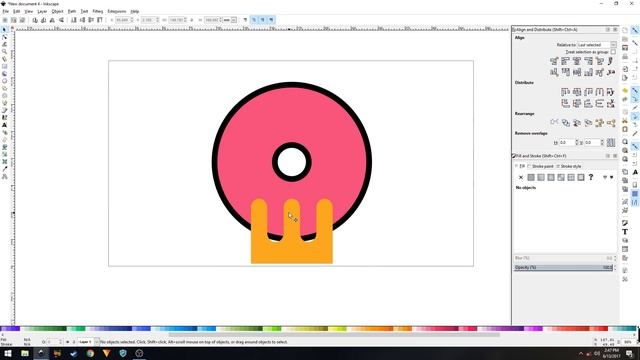This screenshot has height=360, width=640.
Task: Click Undo icon in commands bar
Action: [x=625, y=90]
